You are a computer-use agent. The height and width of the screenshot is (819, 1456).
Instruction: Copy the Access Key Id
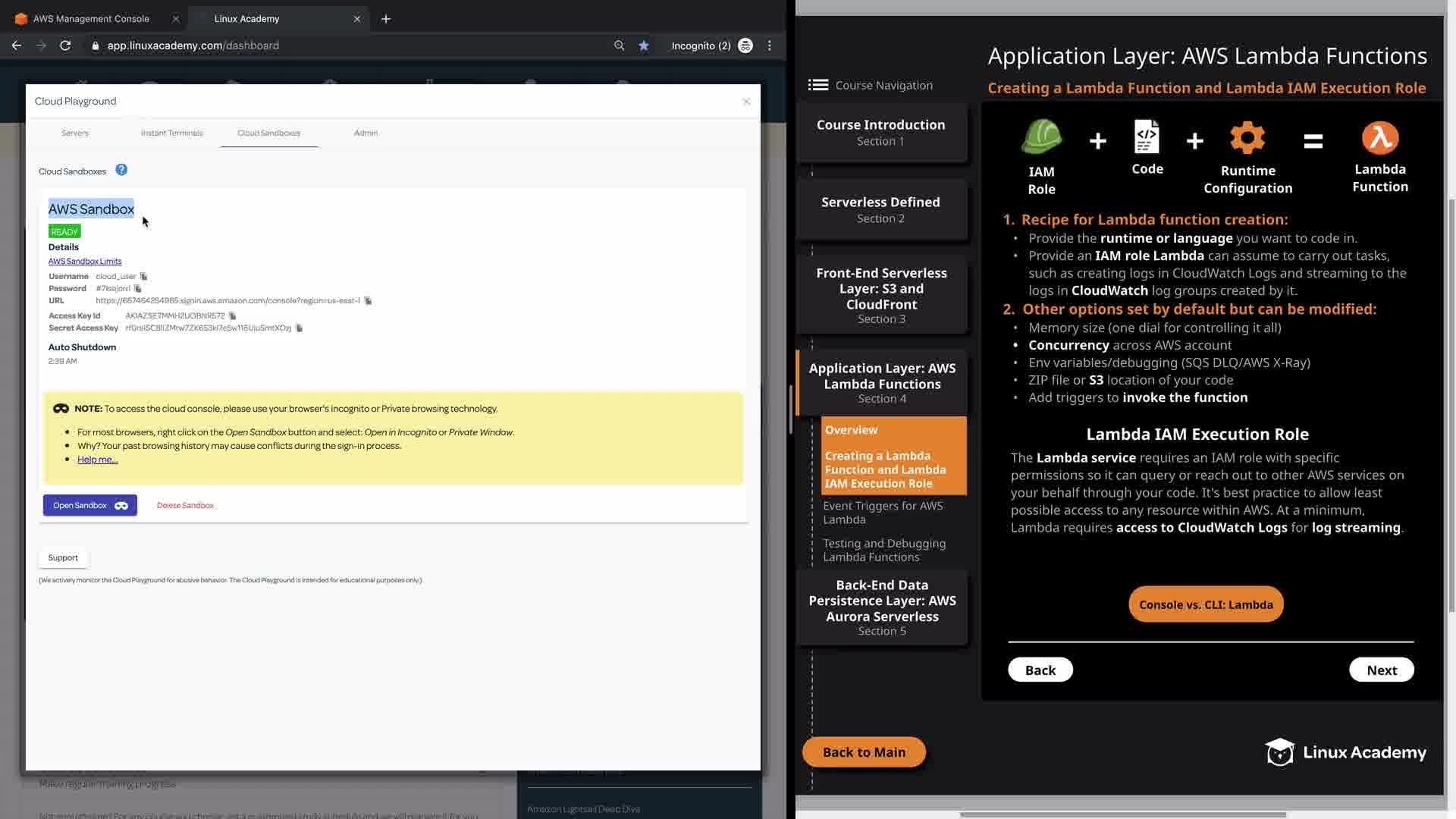tap(233, 316)
